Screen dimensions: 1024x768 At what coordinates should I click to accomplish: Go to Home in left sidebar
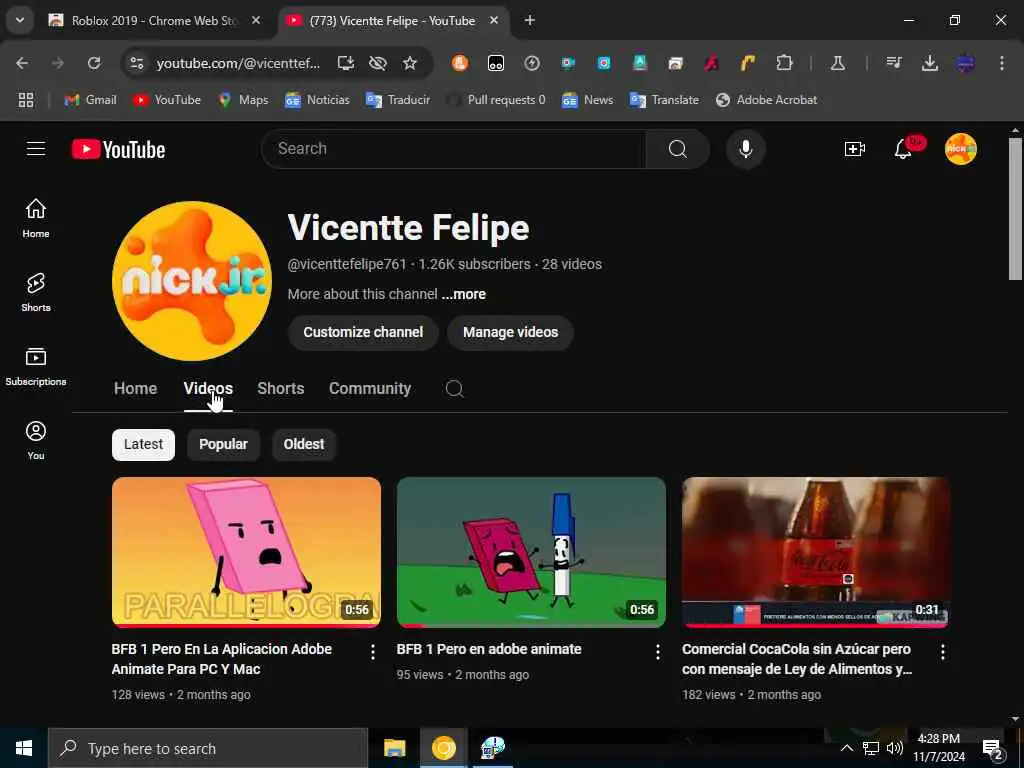point(36,218)
